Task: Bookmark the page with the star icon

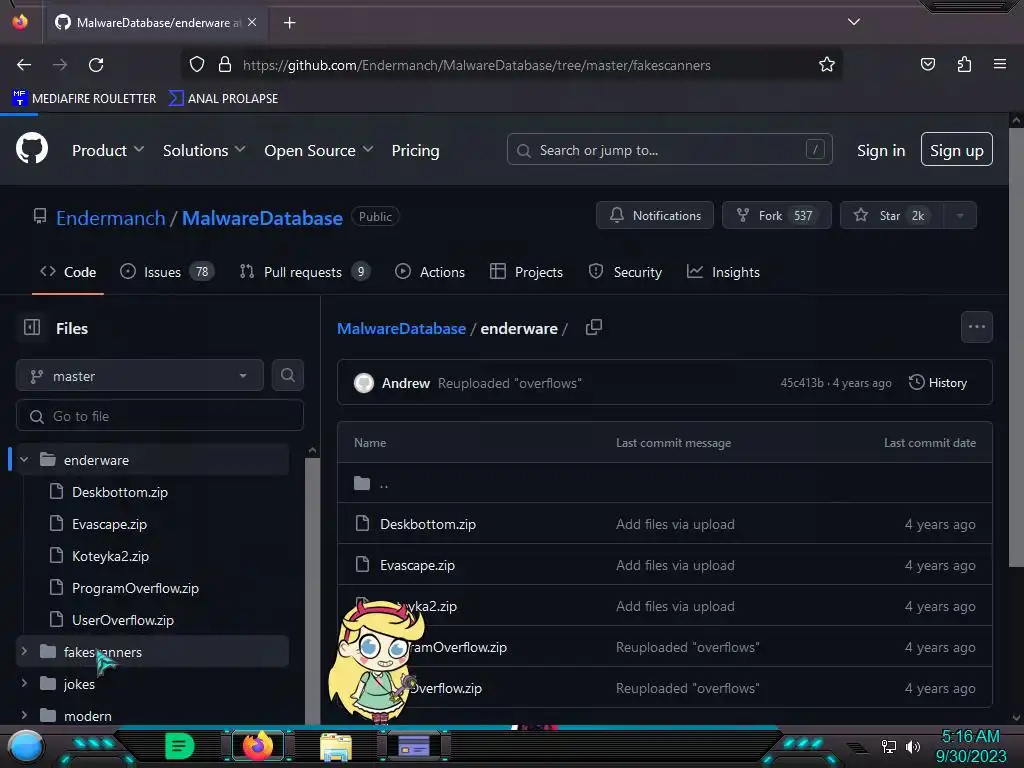Action: coord(827,65)
